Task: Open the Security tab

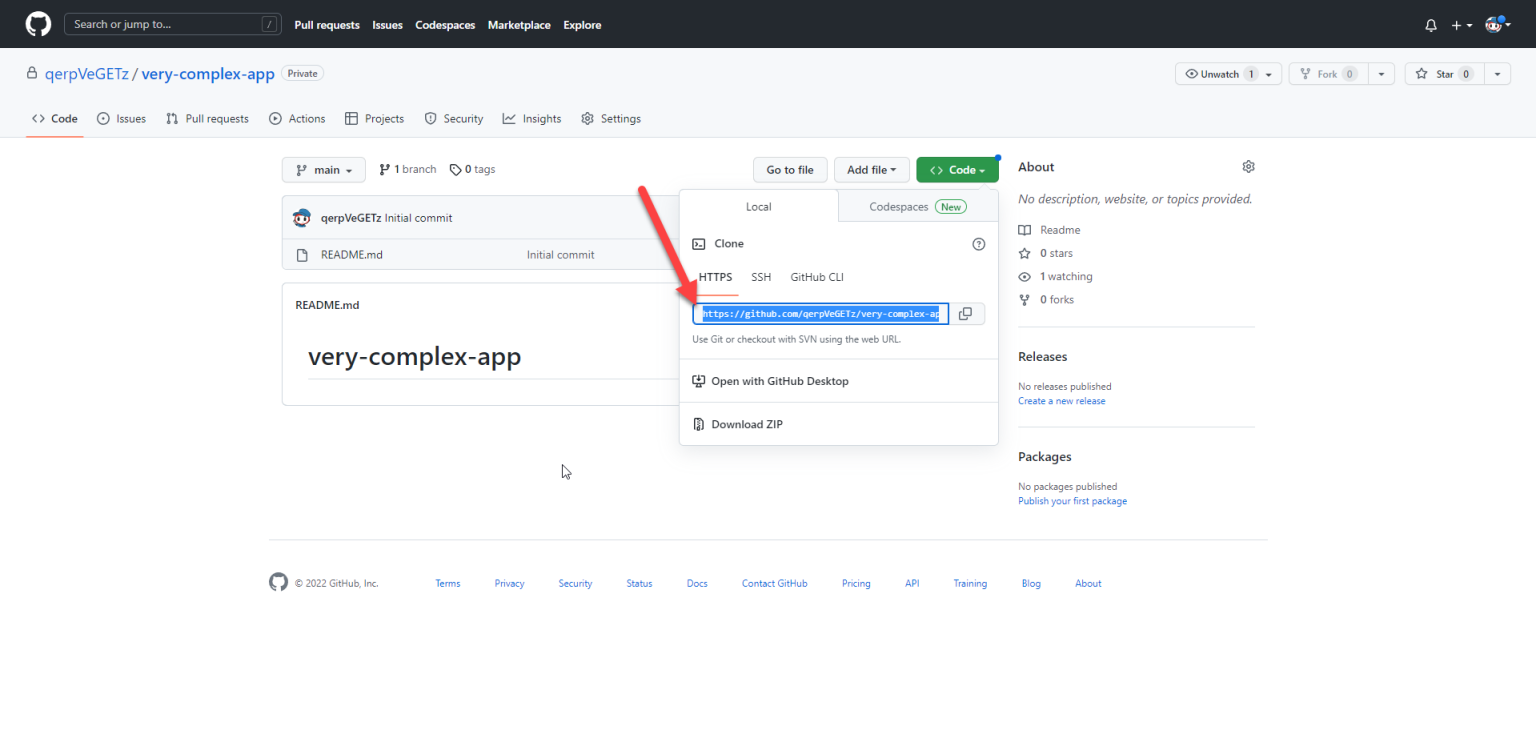Action: 454,118
